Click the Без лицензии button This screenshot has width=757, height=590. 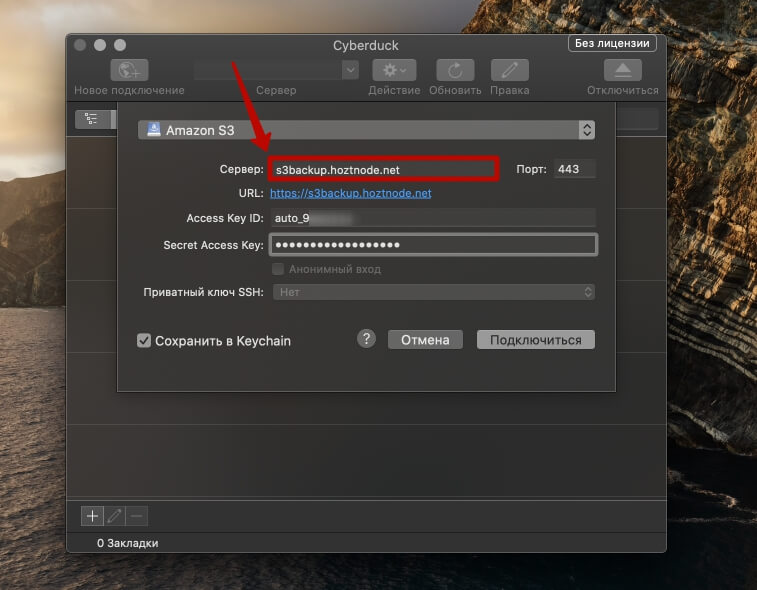point(612,43)
